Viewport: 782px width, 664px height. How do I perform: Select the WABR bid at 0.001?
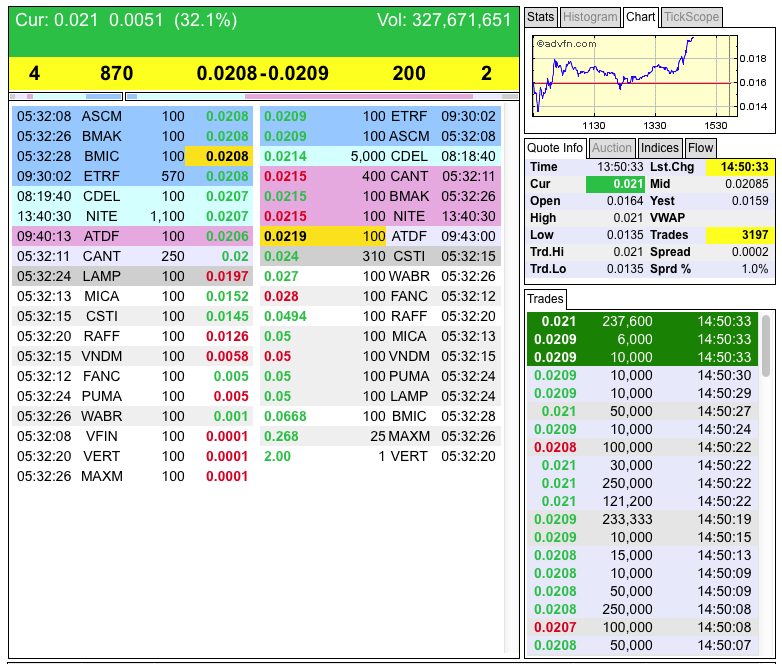coord(132,416)
